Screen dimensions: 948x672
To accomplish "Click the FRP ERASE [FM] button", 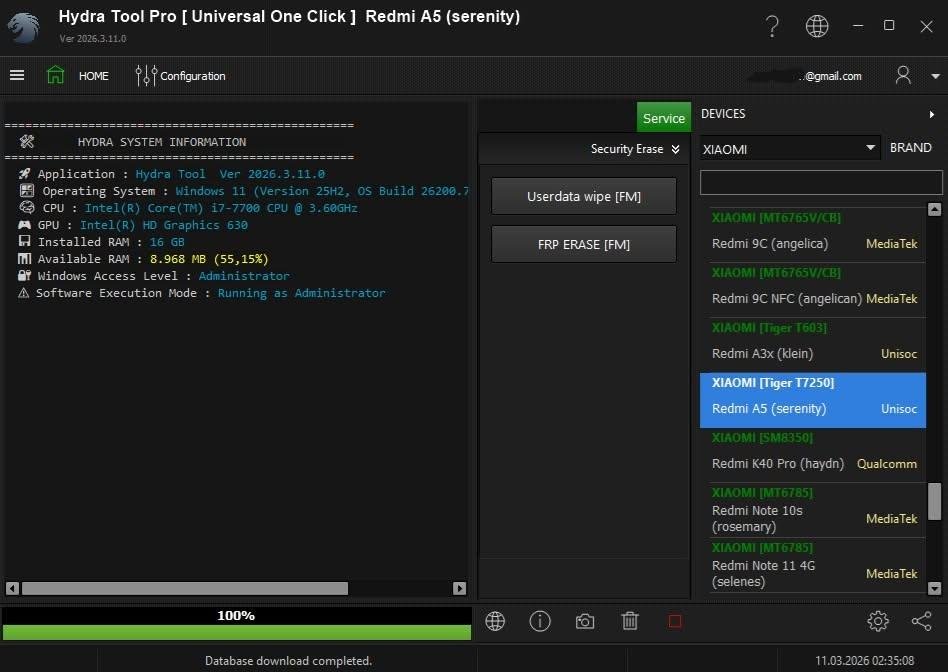I will (x=583, y=244).
